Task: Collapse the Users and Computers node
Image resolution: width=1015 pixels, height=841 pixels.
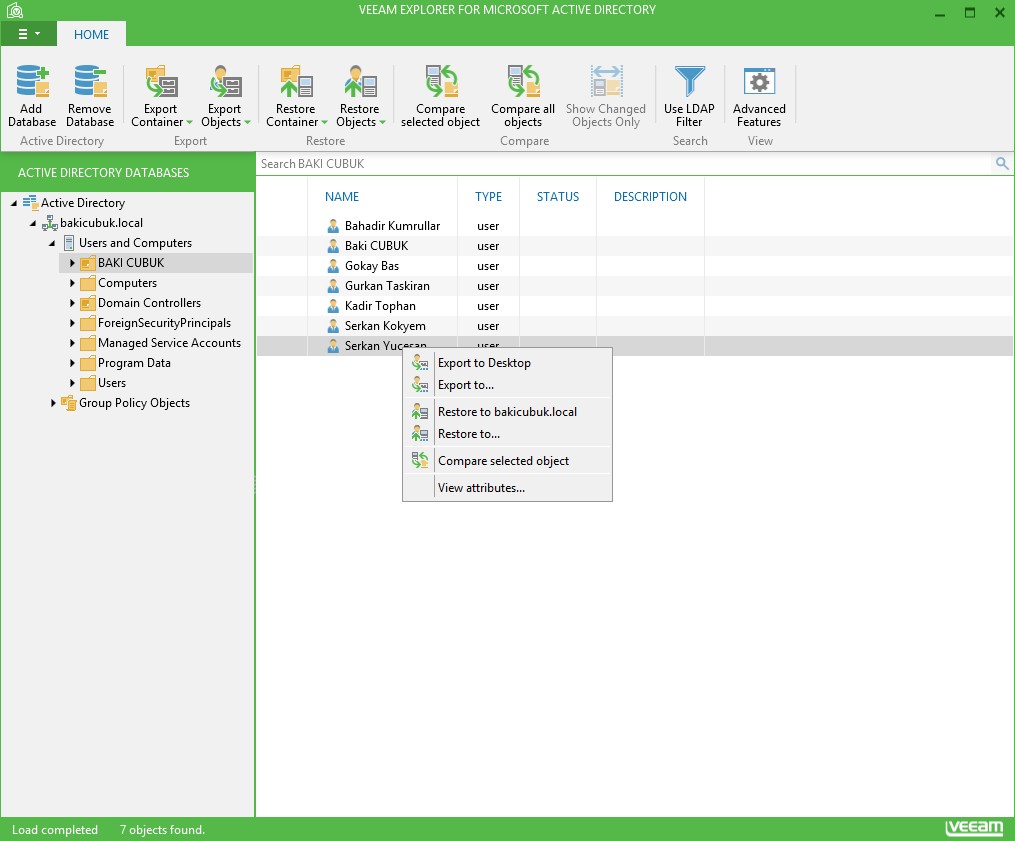Action: point(52,243)
